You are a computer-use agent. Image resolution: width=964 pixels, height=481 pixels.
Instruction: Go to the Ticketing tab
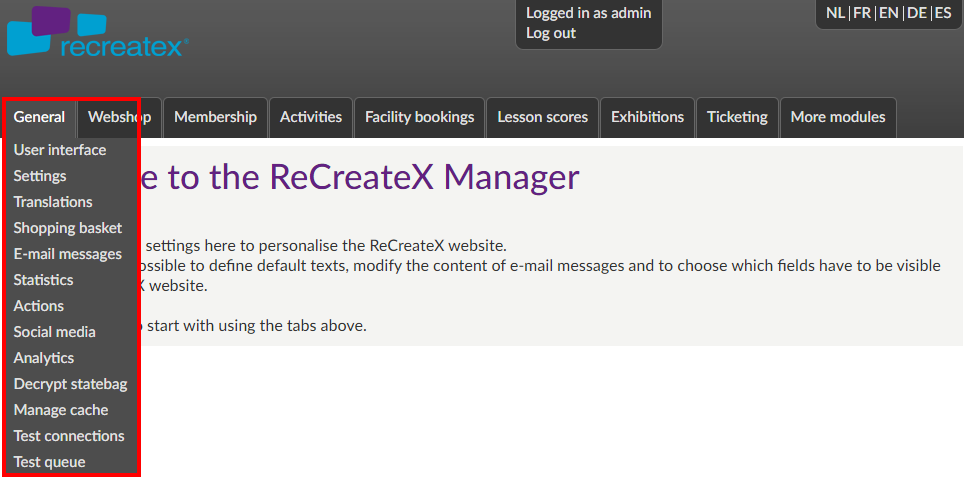(x=737, y=117)
